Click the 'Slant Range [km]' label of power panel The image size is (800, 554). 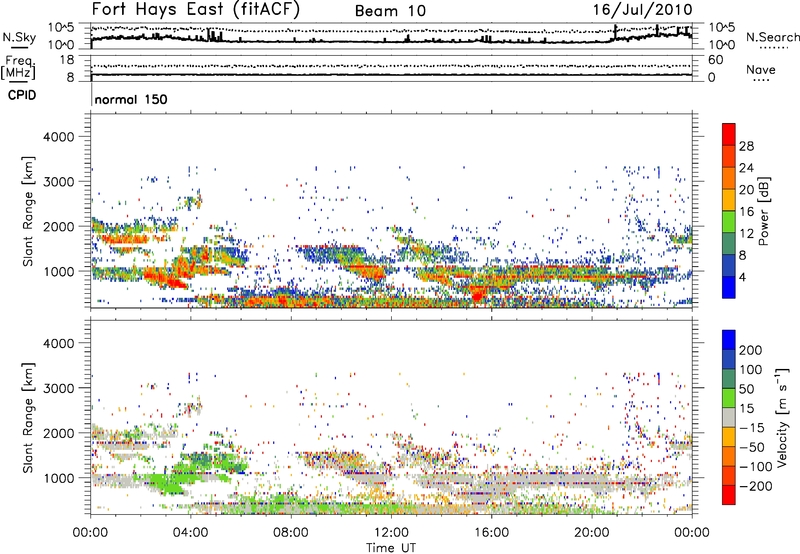click(x=28, y=211)
